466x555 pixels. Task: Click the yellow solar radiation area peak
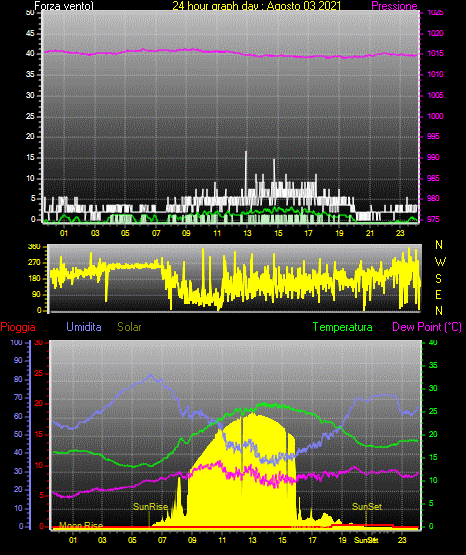(x=253, y=415)
